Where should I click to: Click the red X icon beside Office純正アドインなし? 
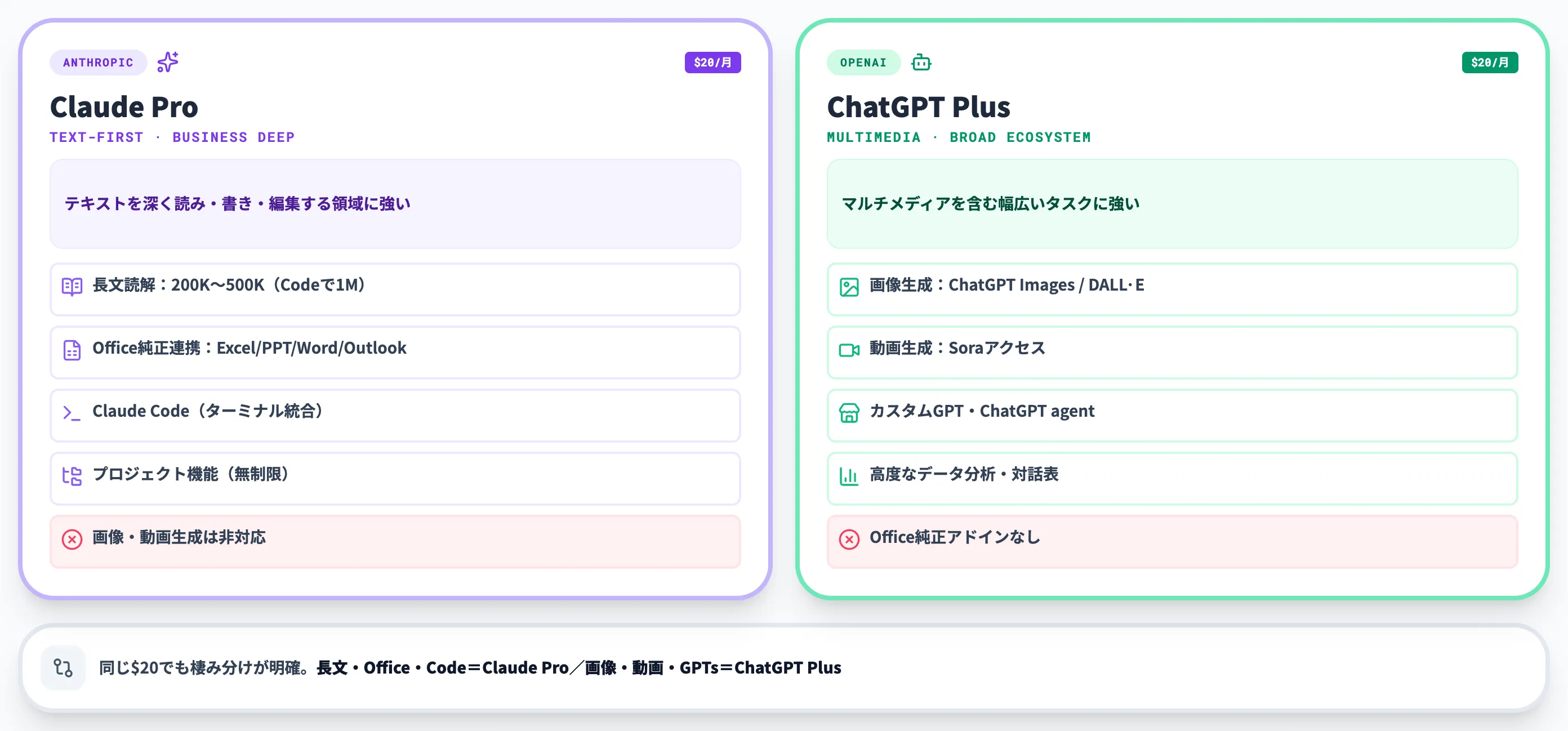coord(849,538)
